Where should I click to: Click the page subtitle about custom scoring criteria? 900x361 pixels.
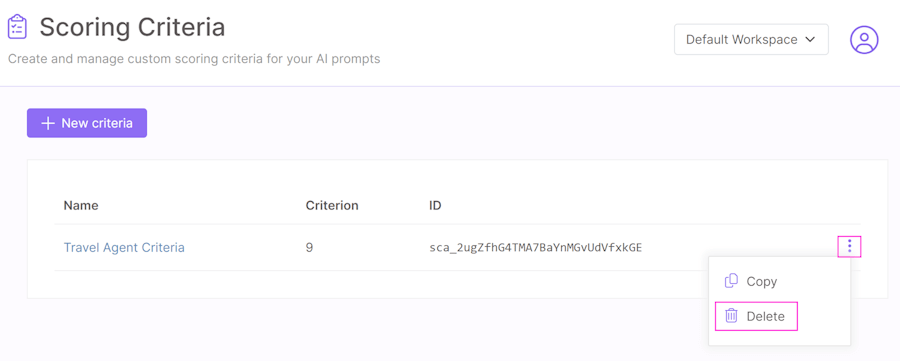coord(194,59)
